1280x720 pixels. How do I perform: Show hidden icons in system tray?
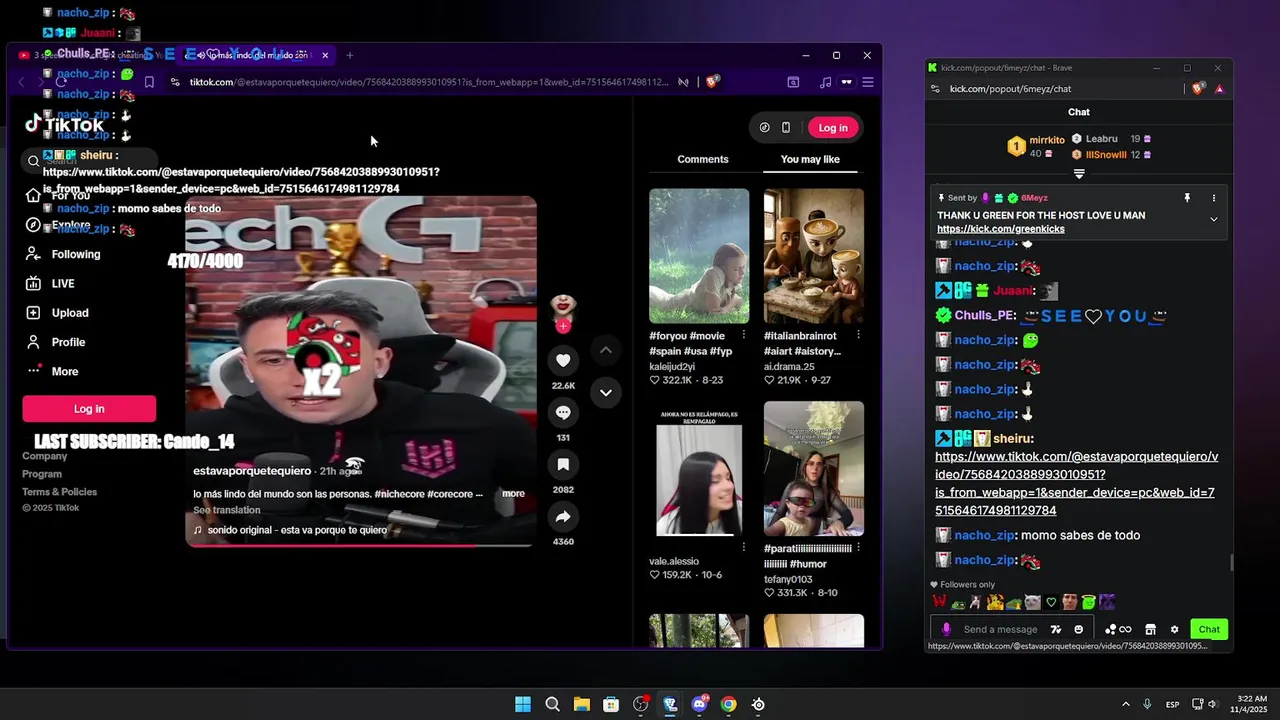coord(1125,704)
